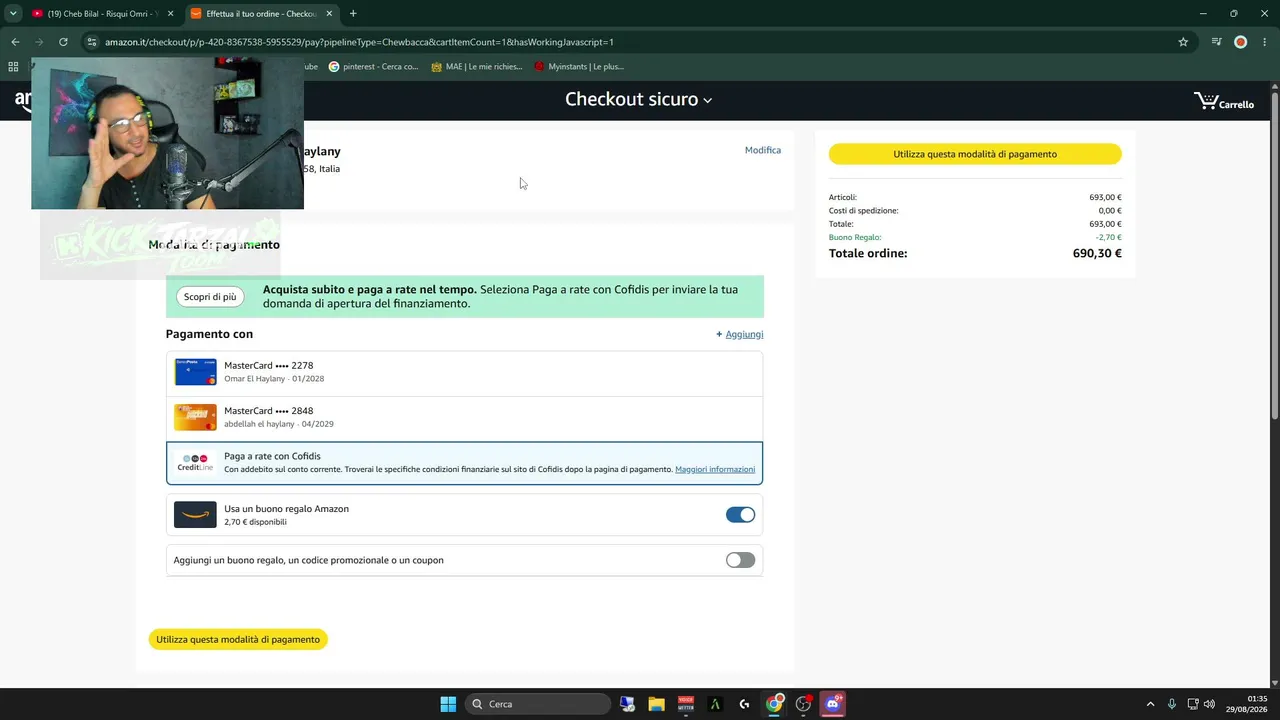Switch to the Effettua il tuo ordine tab
Screen dimensions: 1280x720
(262, 14)
